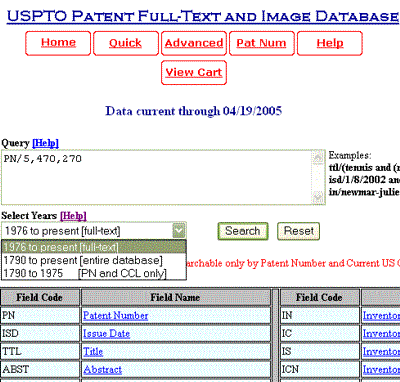The image size is (400, 382).
Task: Click the query box scroll up arrow
Action: [318, 157]
